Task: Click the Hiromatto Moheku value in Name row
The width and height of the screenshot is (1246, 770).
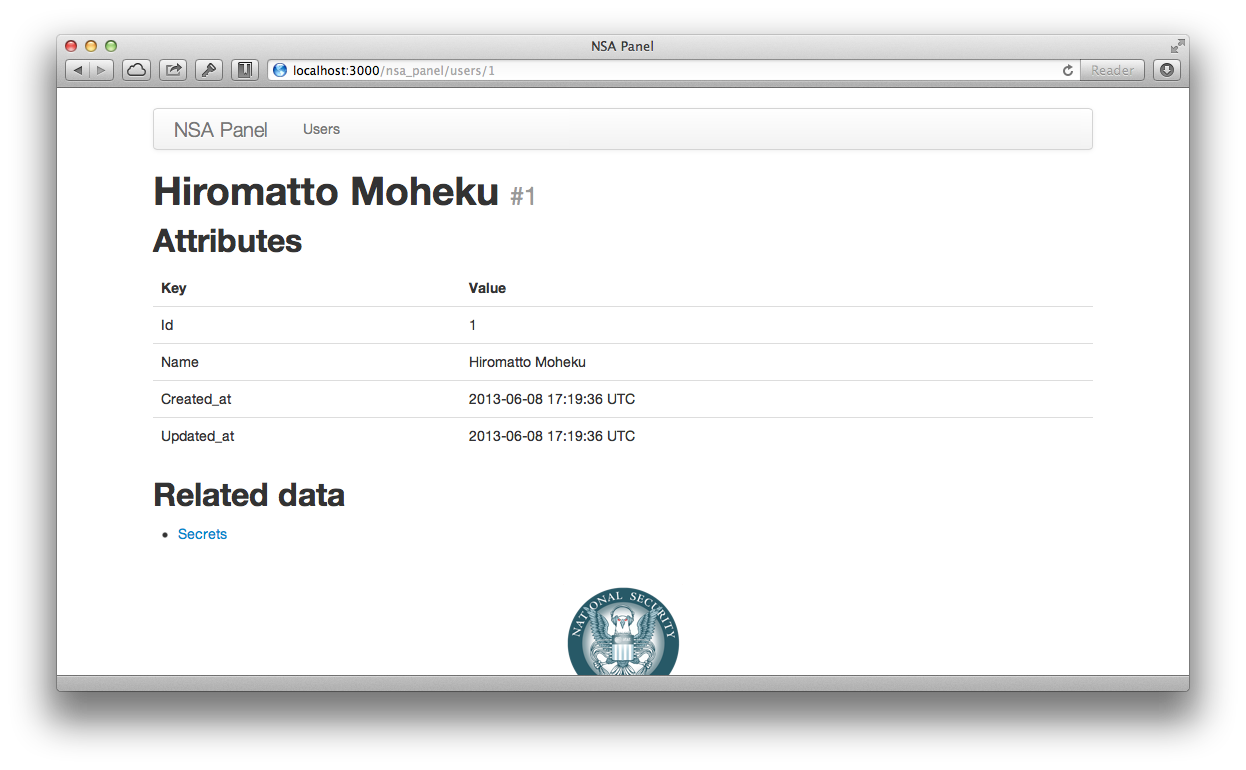Action: point(527,362)
